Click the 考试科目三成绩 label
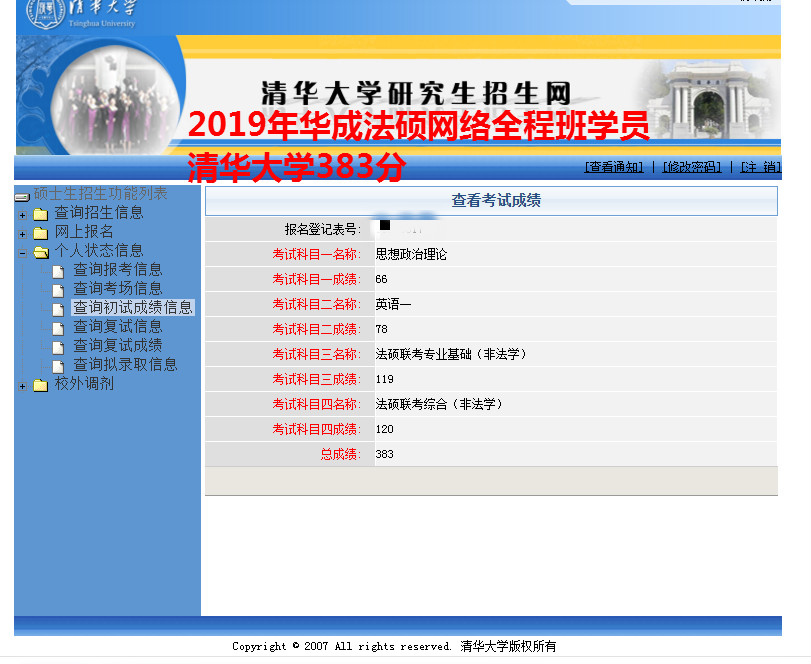 (317, 380)
